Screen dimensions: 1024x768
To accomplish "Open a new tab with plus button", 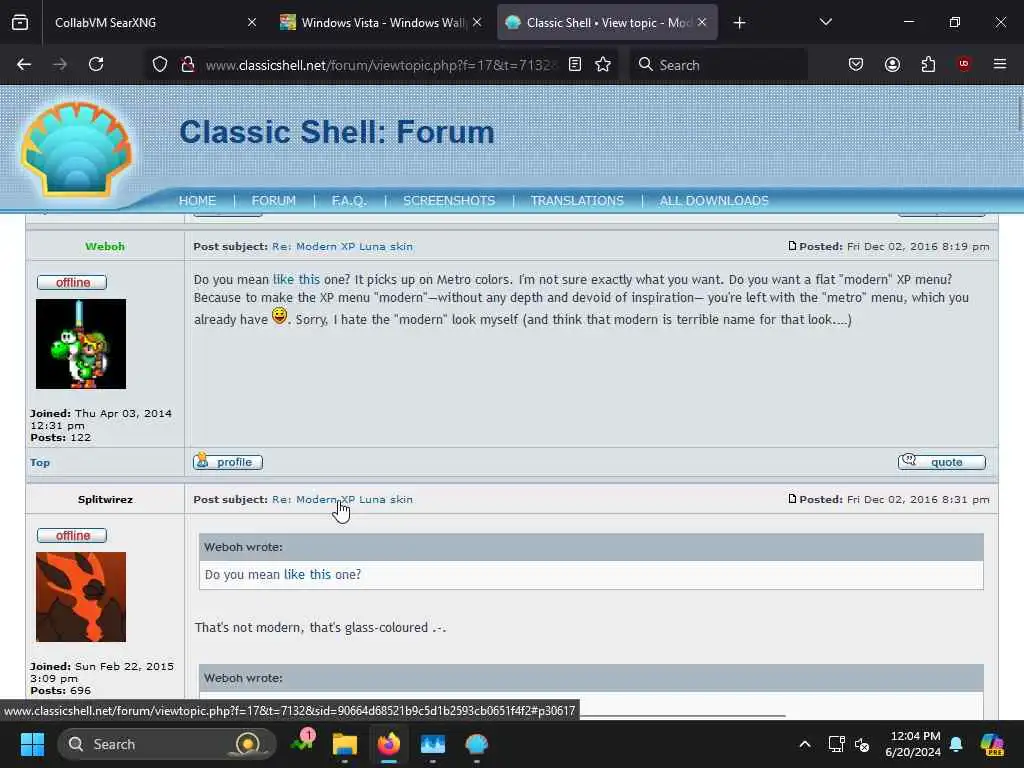I will pos(739,23).
